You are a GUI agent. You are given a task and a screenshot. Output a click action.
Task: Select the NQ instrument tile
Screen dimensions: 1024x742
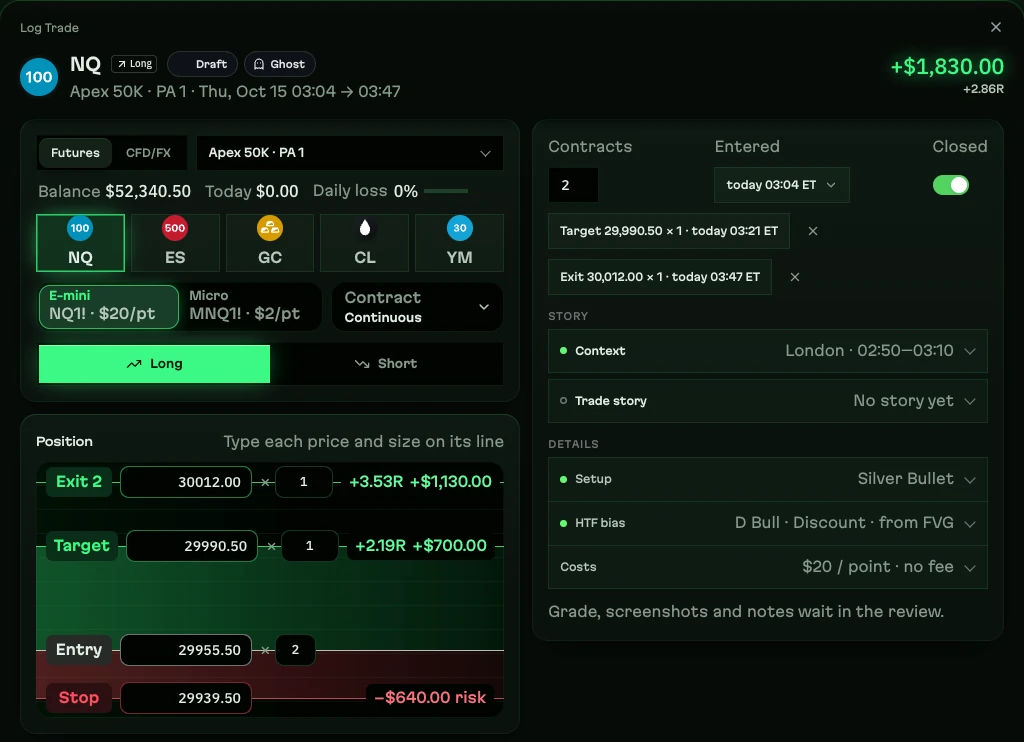[x=80, y=242]
